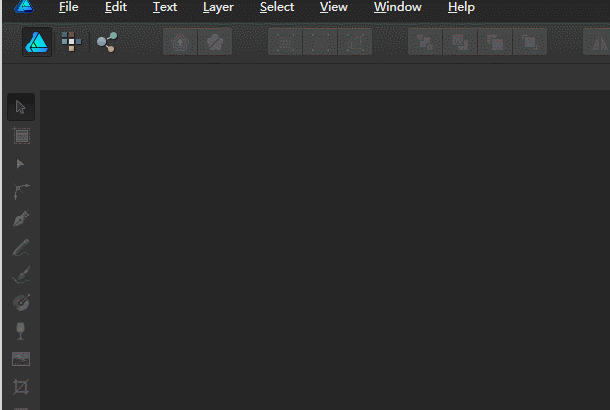Click the Back One arrange icon

[x=460, y=42]
